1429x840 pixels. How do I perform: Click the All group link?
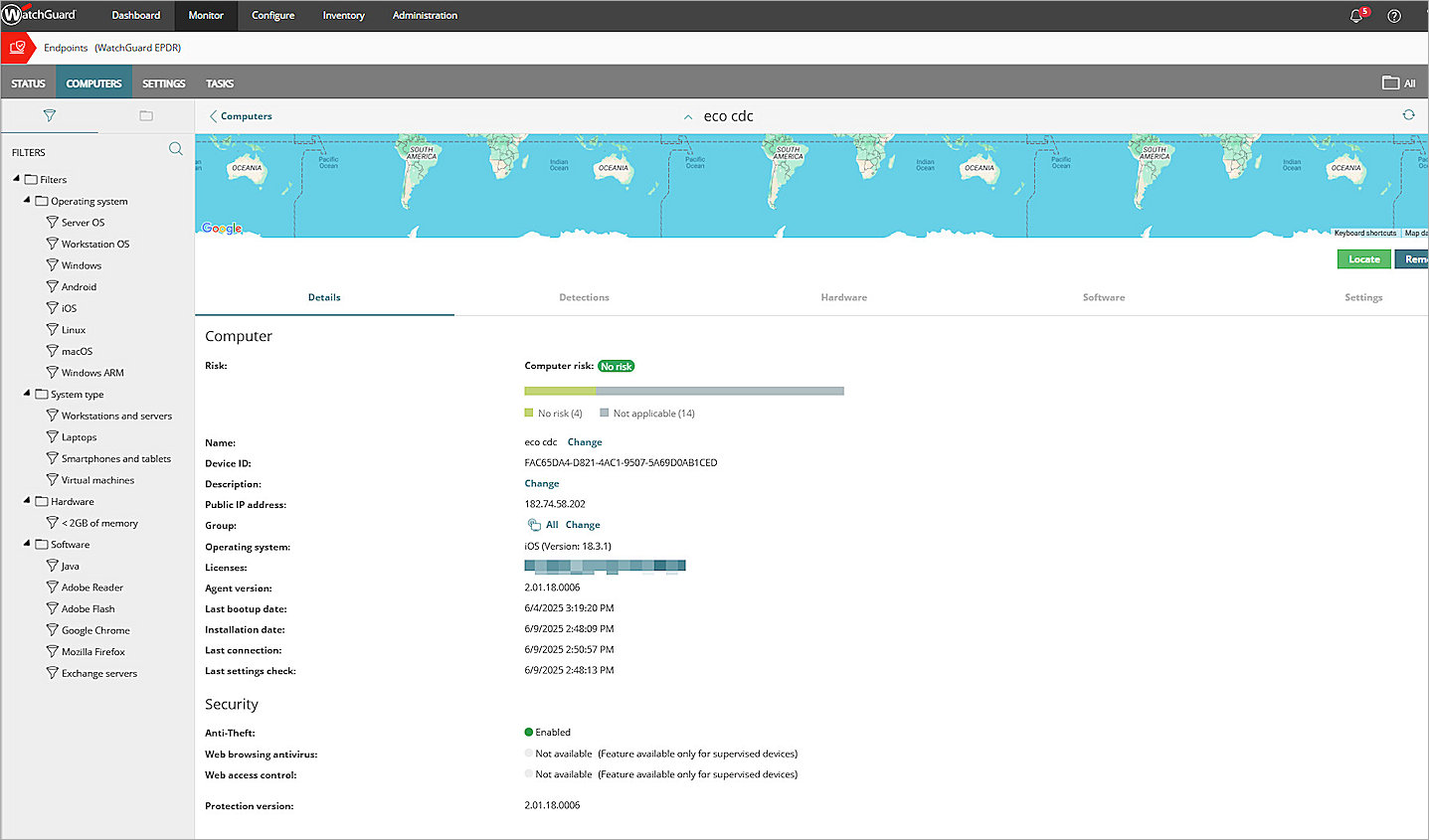pos(552,525)
